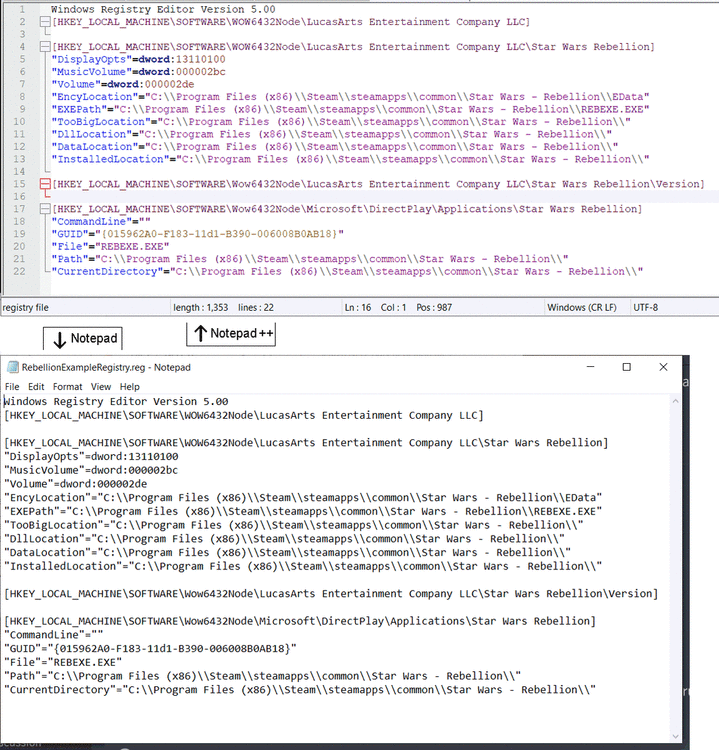719x750 pixels.
Task: Collapse the red fold marker on line 15
Action: point(42,184)
